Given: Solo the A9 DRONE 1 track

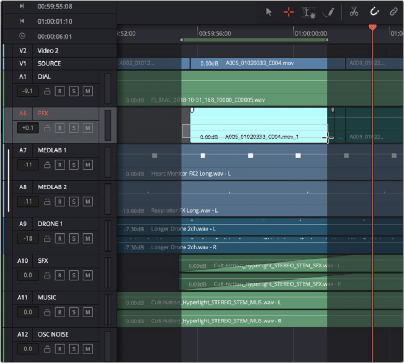Looking at the screenshot, I should tap(74, 238).
